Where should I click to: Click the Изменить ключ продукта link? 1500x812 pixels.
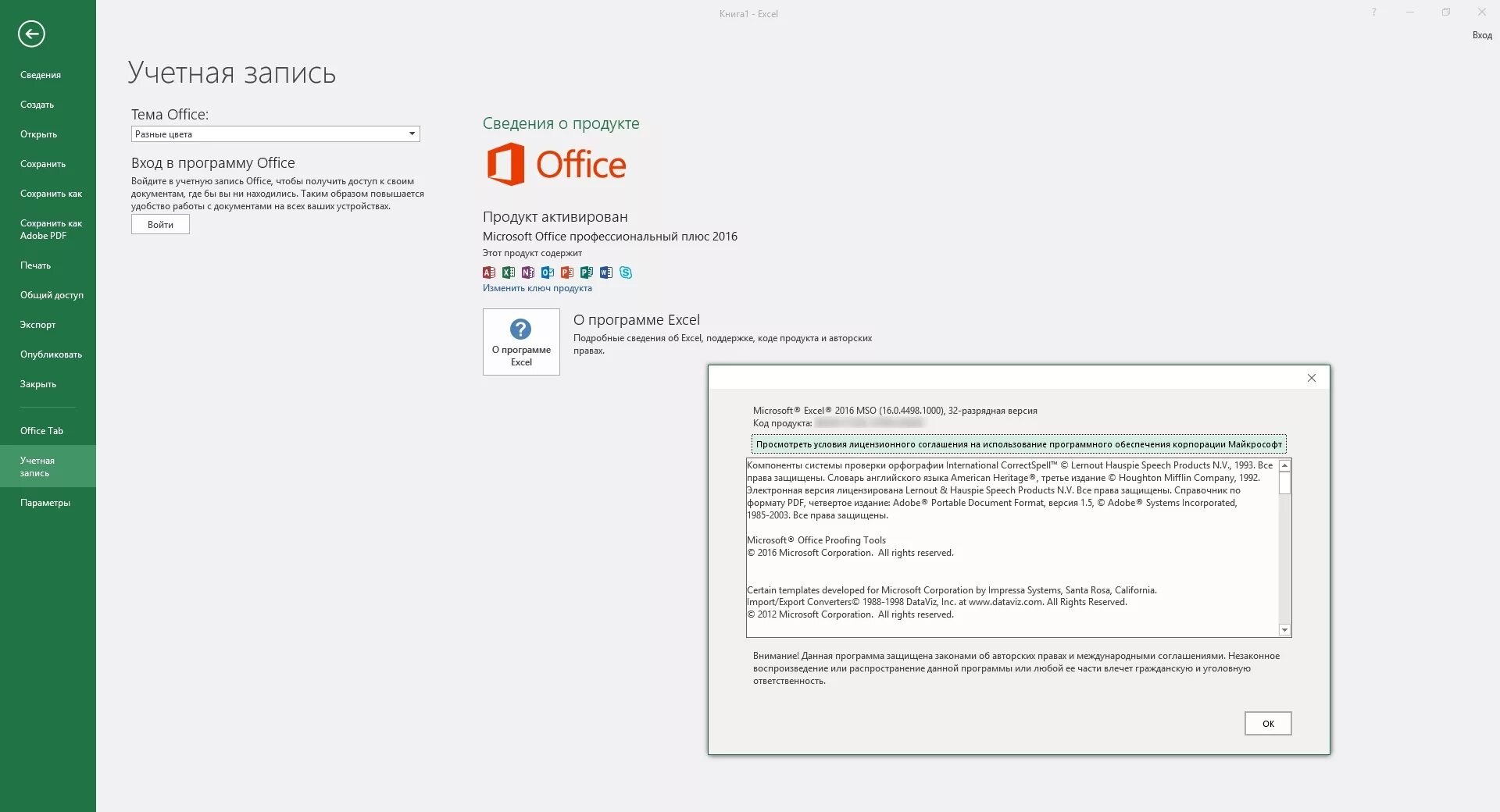pos(537,288)
